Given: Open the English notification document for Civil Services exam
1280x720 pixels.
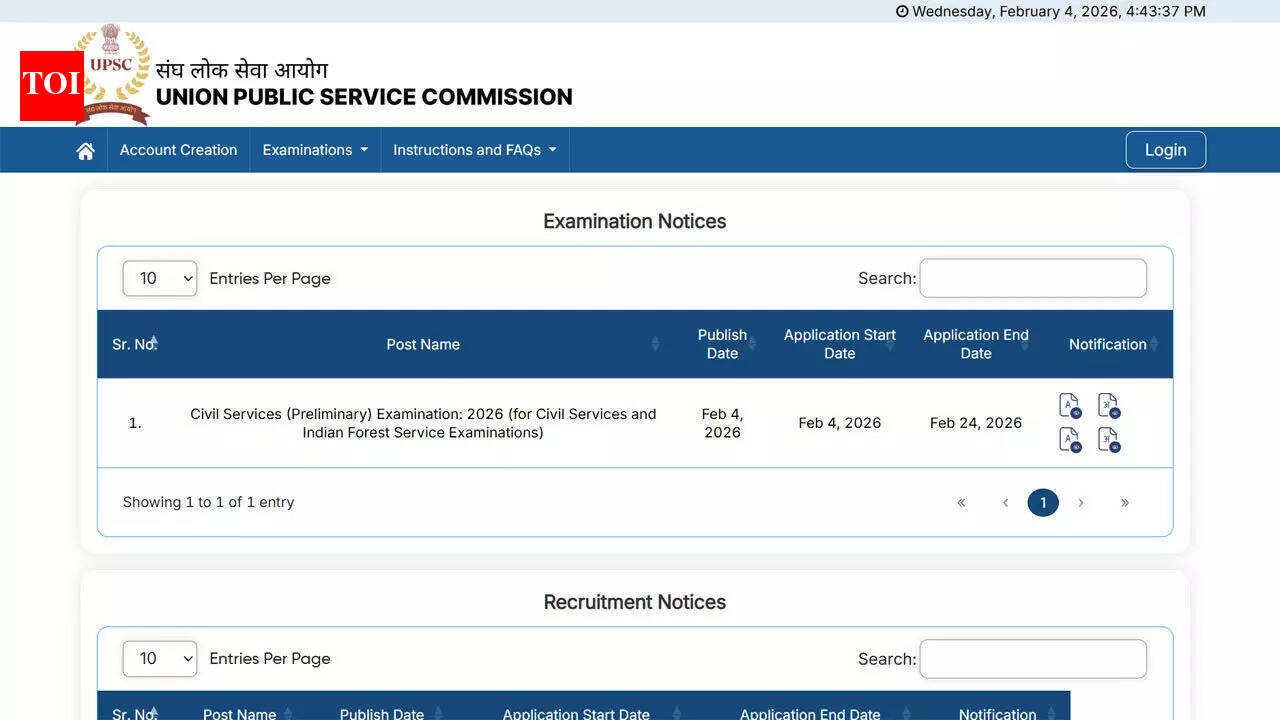Looking at the screenshot, I should pyautogui.click(x=1069, y=405).
